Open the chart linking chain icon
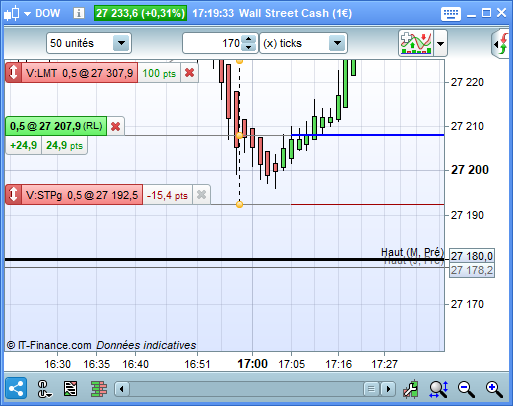Screen dimensions: 513x406 [44, 389]
